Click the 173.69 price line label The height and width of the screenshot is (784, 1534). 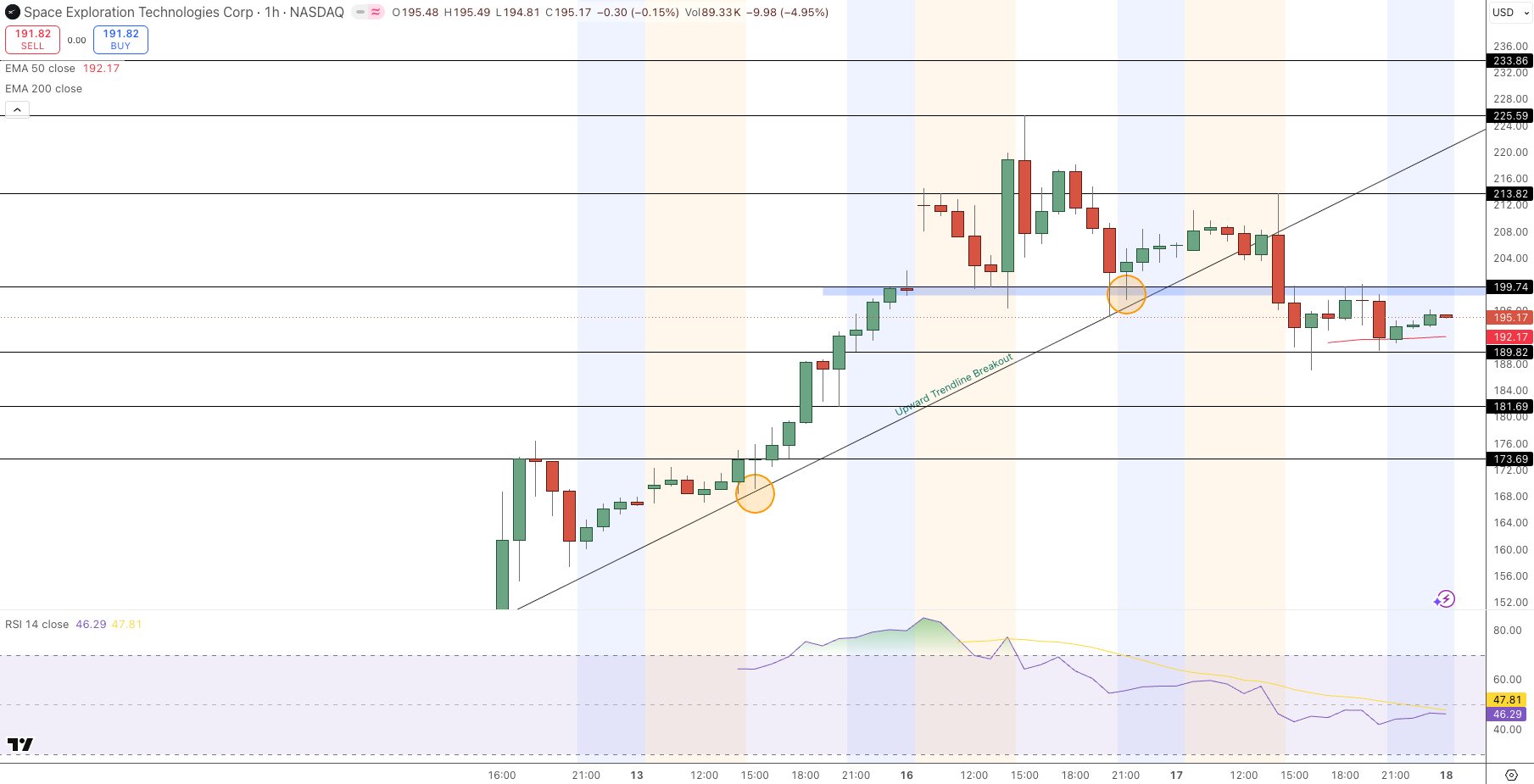click(x=1510, y=459)
